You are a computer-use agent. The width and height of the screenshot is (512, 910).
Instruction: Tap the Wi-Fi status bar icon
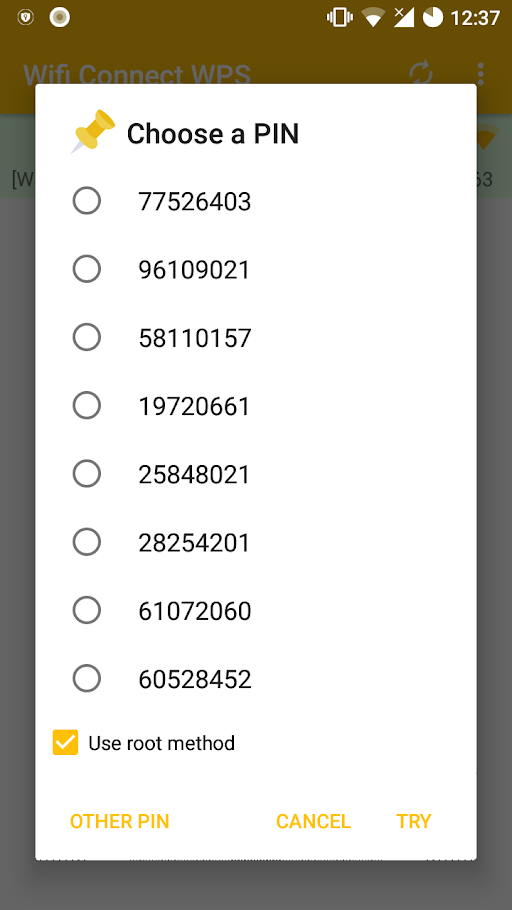point(372,17)
